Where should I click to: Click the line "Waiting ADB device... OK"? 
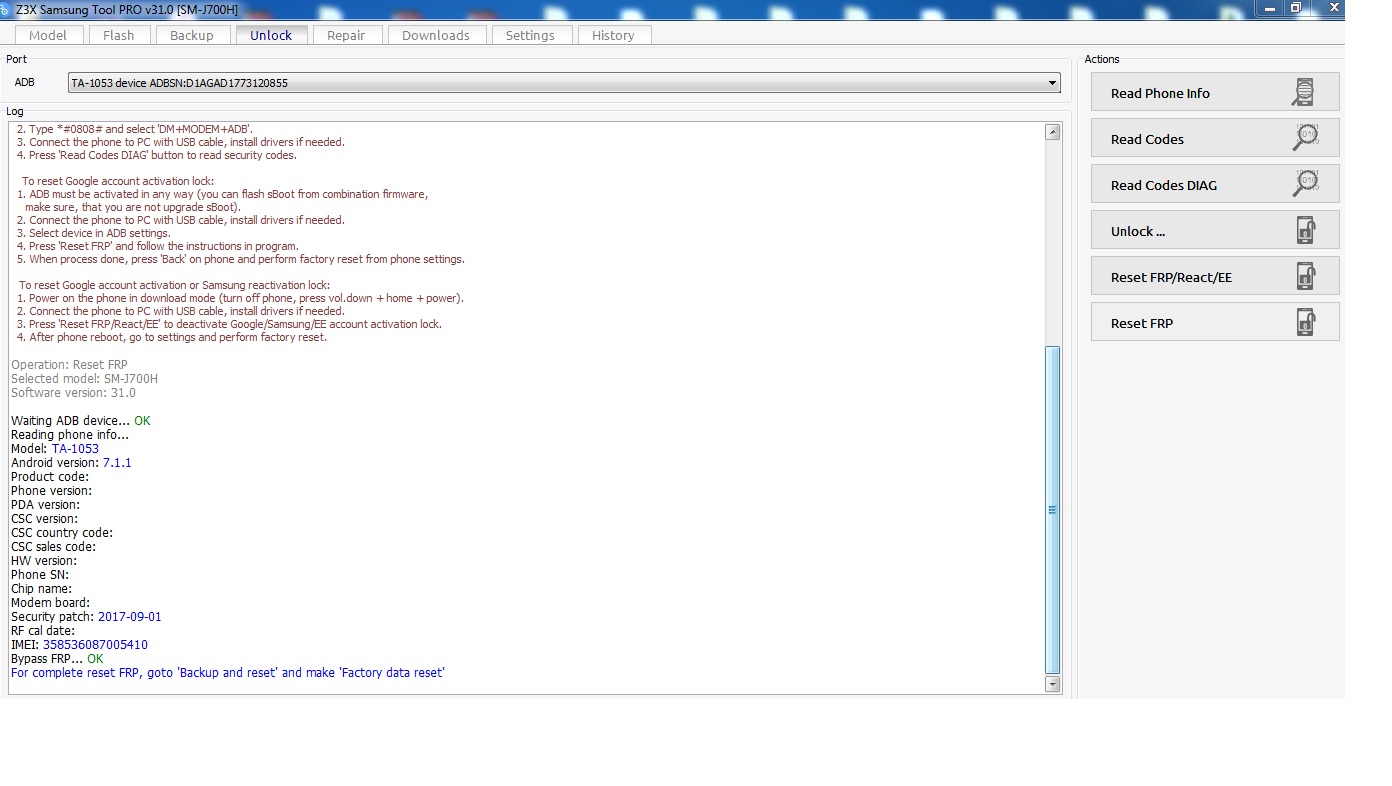click(x=80, y=421)
